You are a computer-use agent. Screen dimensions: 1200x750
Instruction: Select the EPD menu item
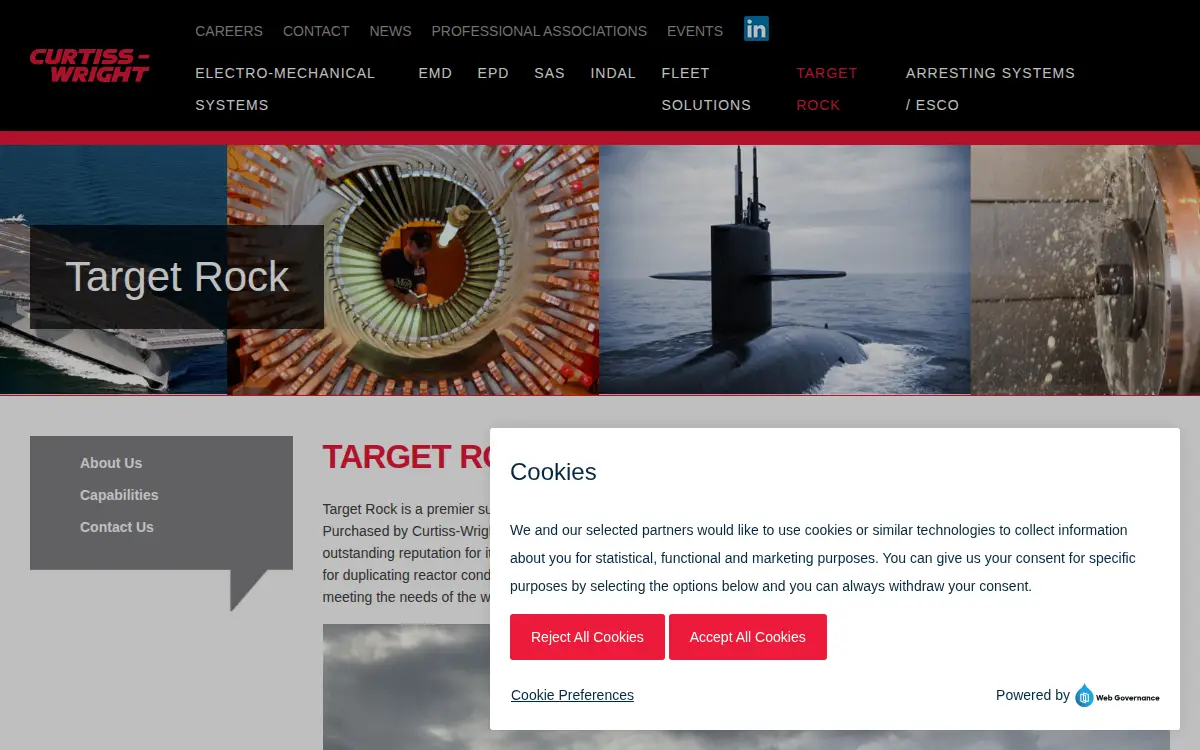point(493,73)
